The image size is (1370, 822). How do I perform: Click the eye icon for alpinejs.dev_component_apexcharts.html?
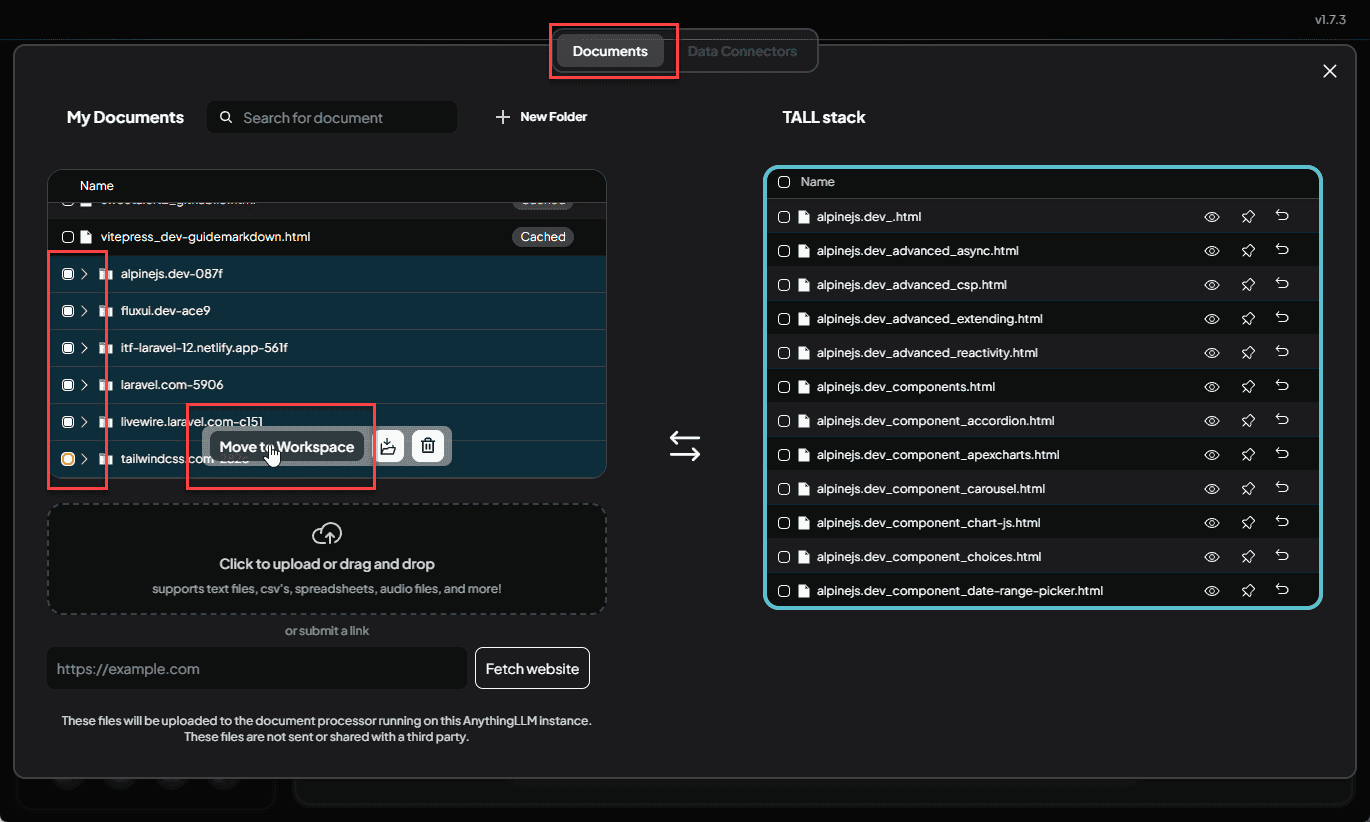coord(1212,455)
